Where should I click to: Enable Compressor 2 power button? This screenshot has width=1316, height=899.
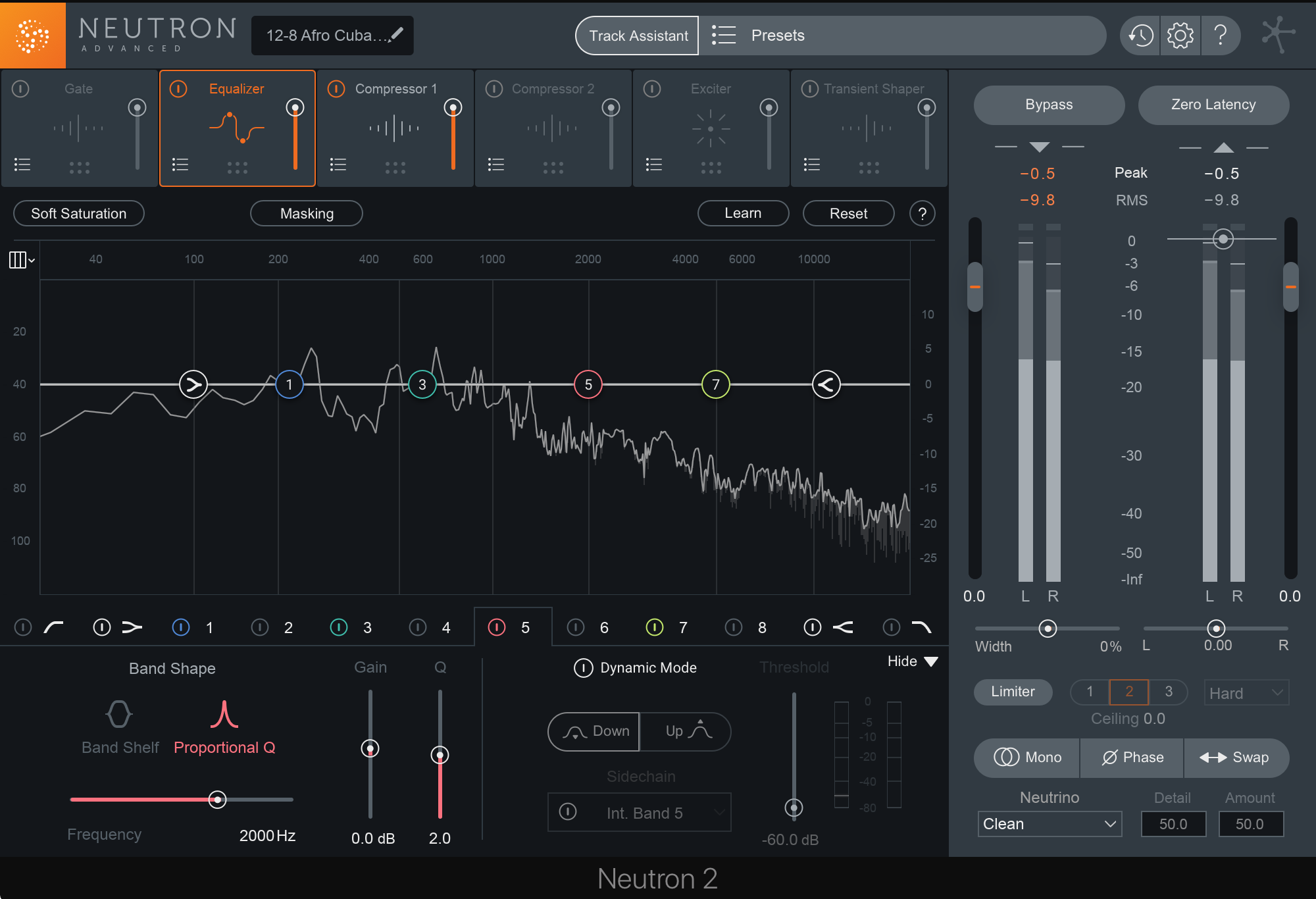tap(495, 88)
